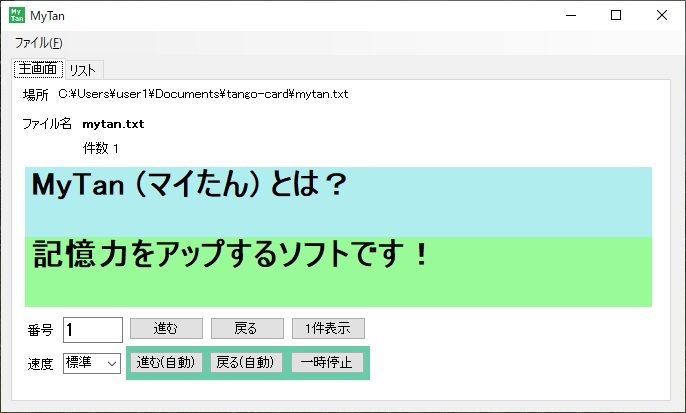Start auto-reverse with 戻る(自動)

[x=246, y=362]
